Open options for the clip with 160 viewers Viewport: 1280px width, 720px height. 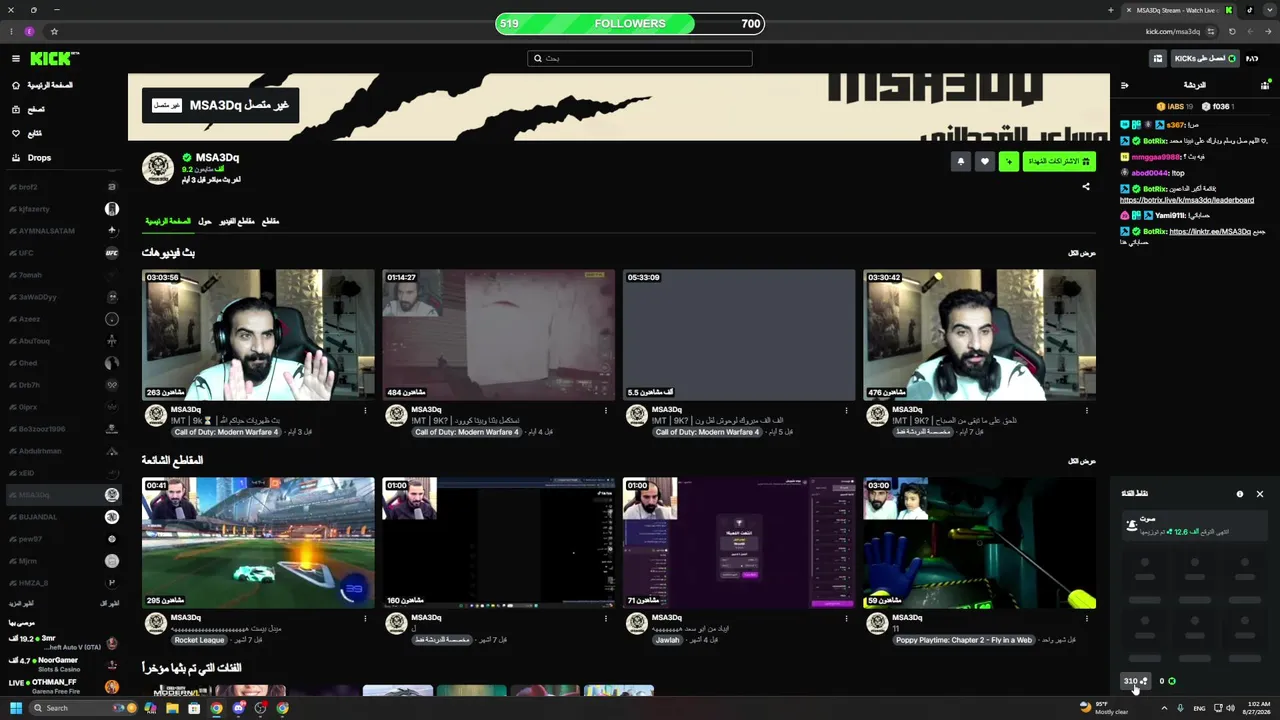(x=606, y=618)
